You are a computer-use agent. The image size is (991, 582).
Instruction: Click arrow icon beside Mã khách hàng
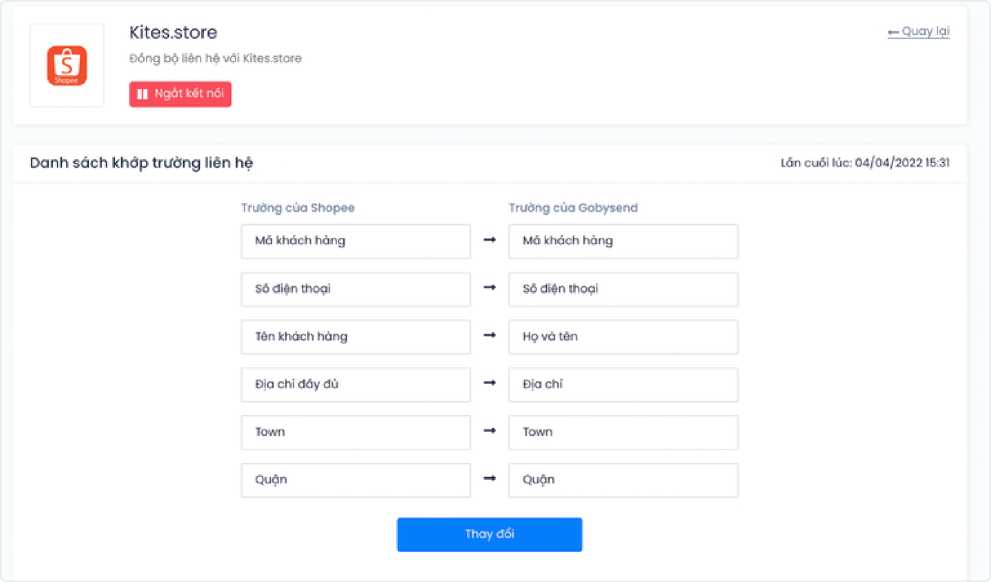tap(489, 240)
